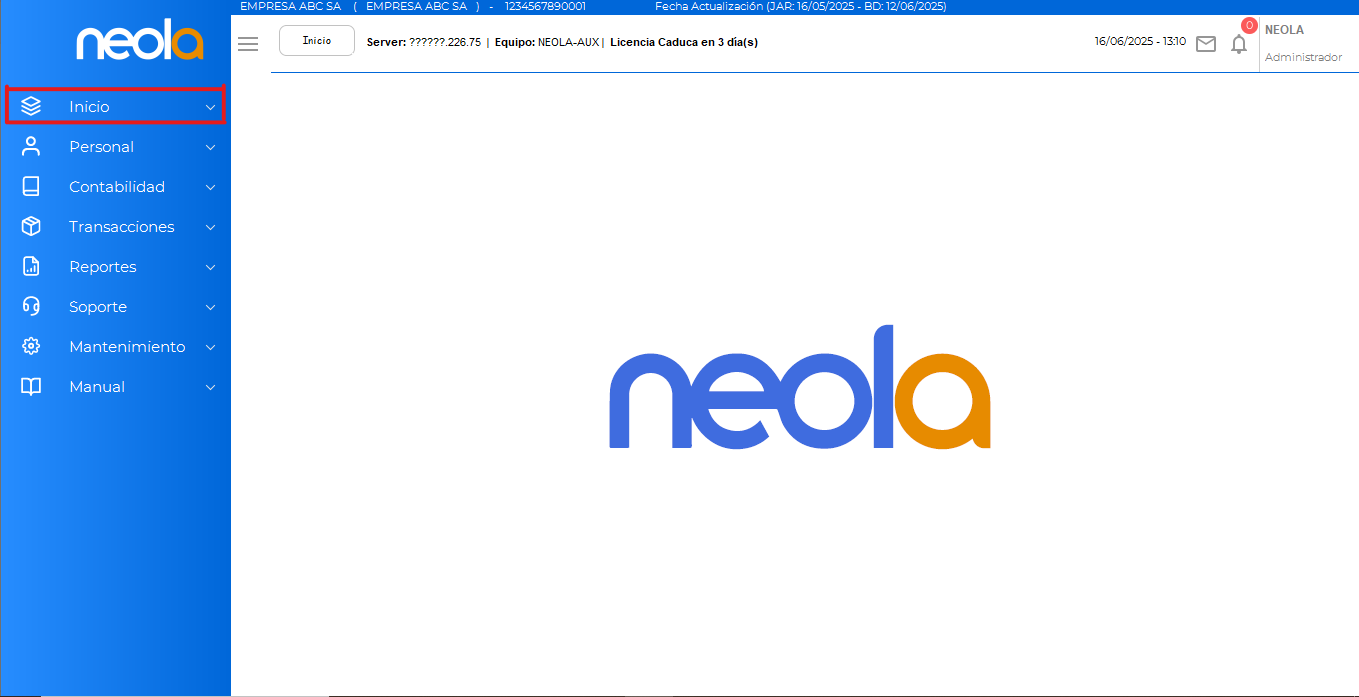Click the book icon beside Contabilidad

tap(31, 186)
